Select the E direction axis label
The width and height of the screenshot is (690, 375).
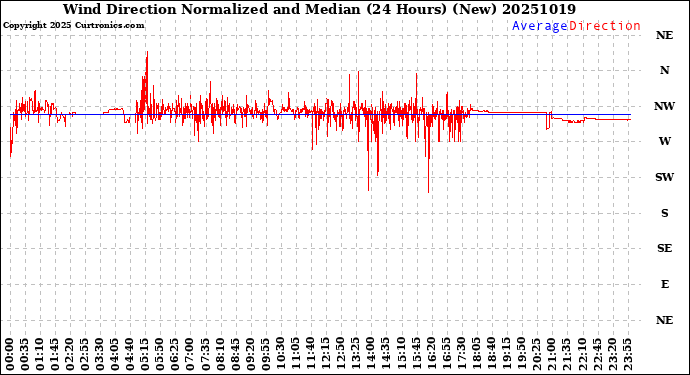pos(664,284)
